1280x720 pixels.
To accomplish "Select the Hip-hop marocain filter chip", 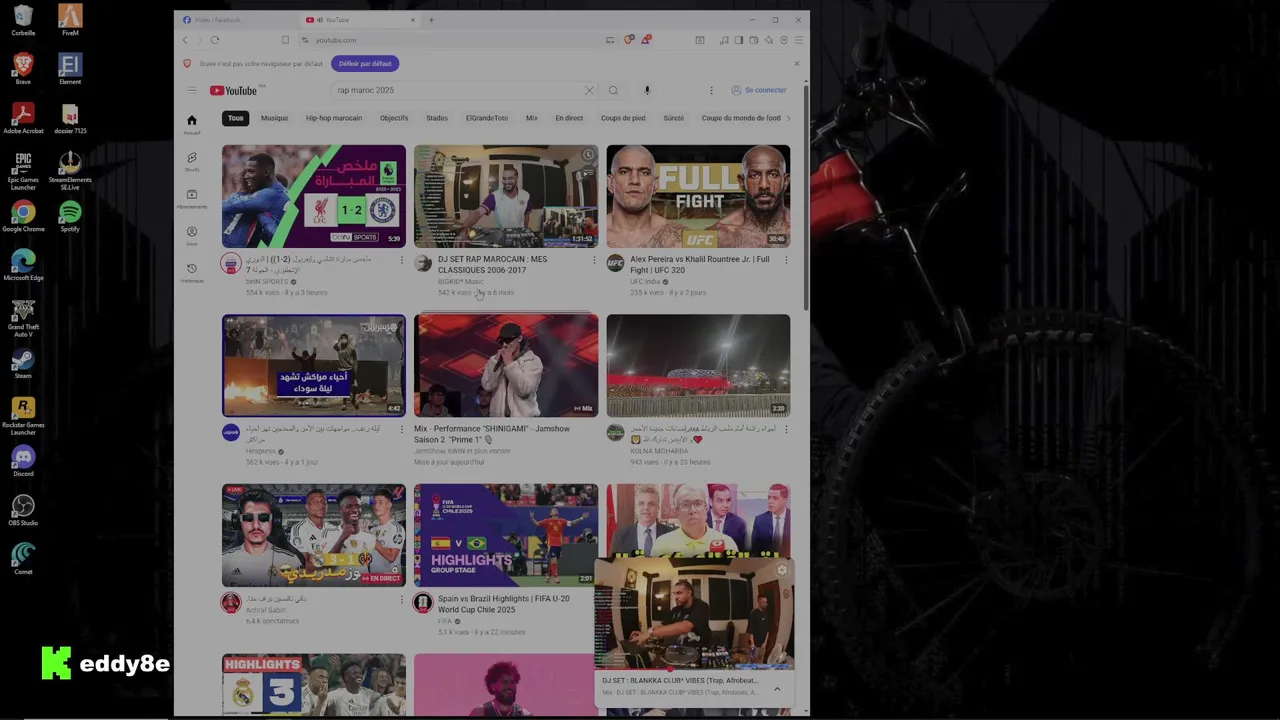I will (x=334, y=118).
